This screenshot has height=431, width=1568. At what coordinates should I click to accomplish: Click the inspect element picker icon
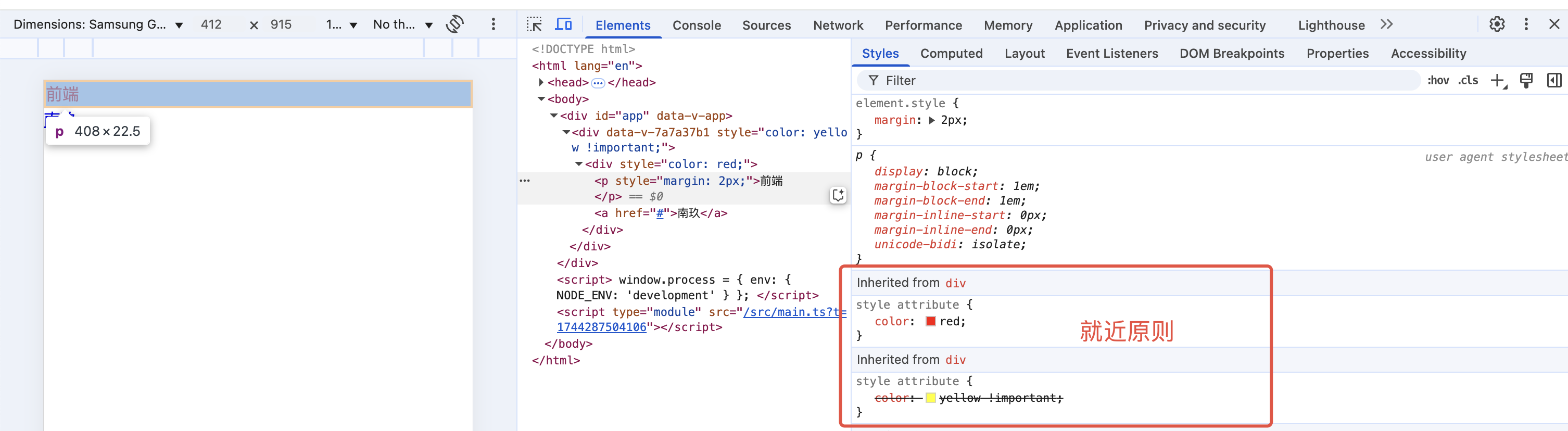534,24
